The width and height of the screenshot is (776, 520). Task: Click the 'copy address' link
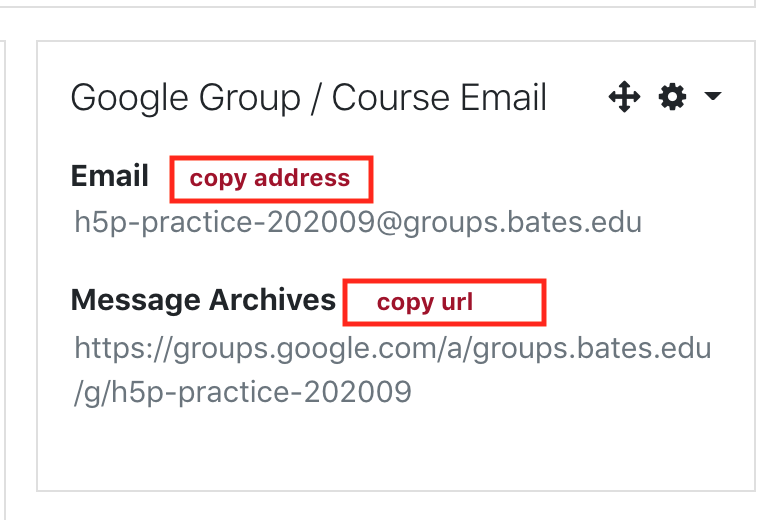coord(270,178)
